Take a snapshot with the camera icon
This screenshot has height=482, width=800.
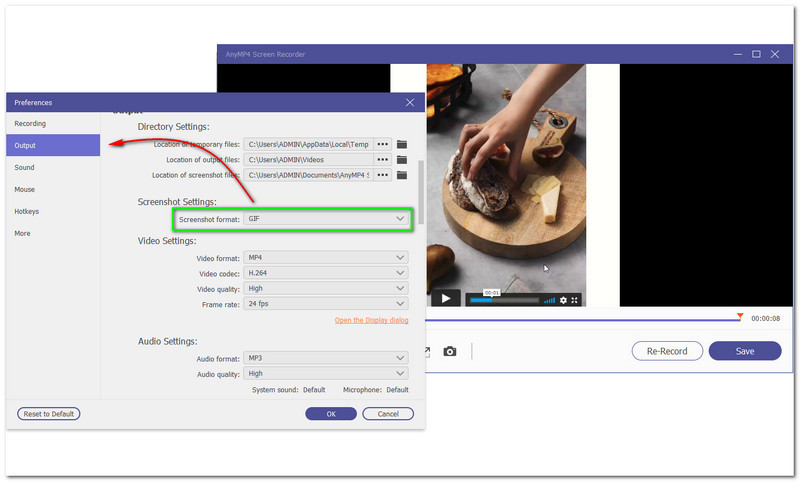[x=450, y=351]
